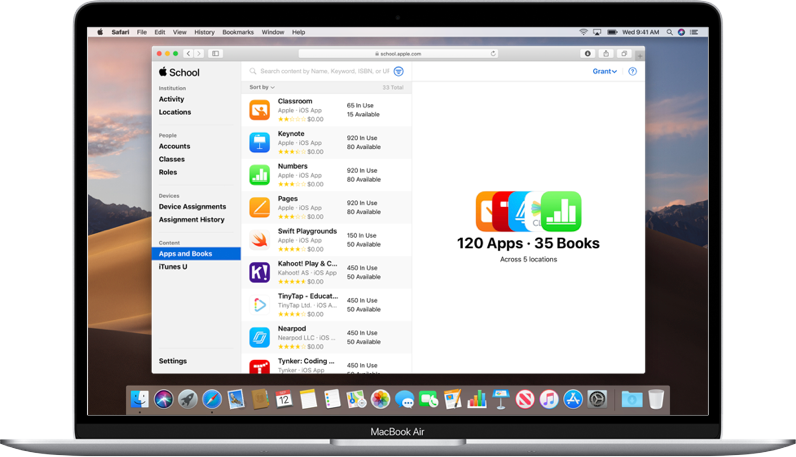796x457 pixels.
Task: Open the Grant account dropdown
Action: pyautogui.click(x=605, y=71)
